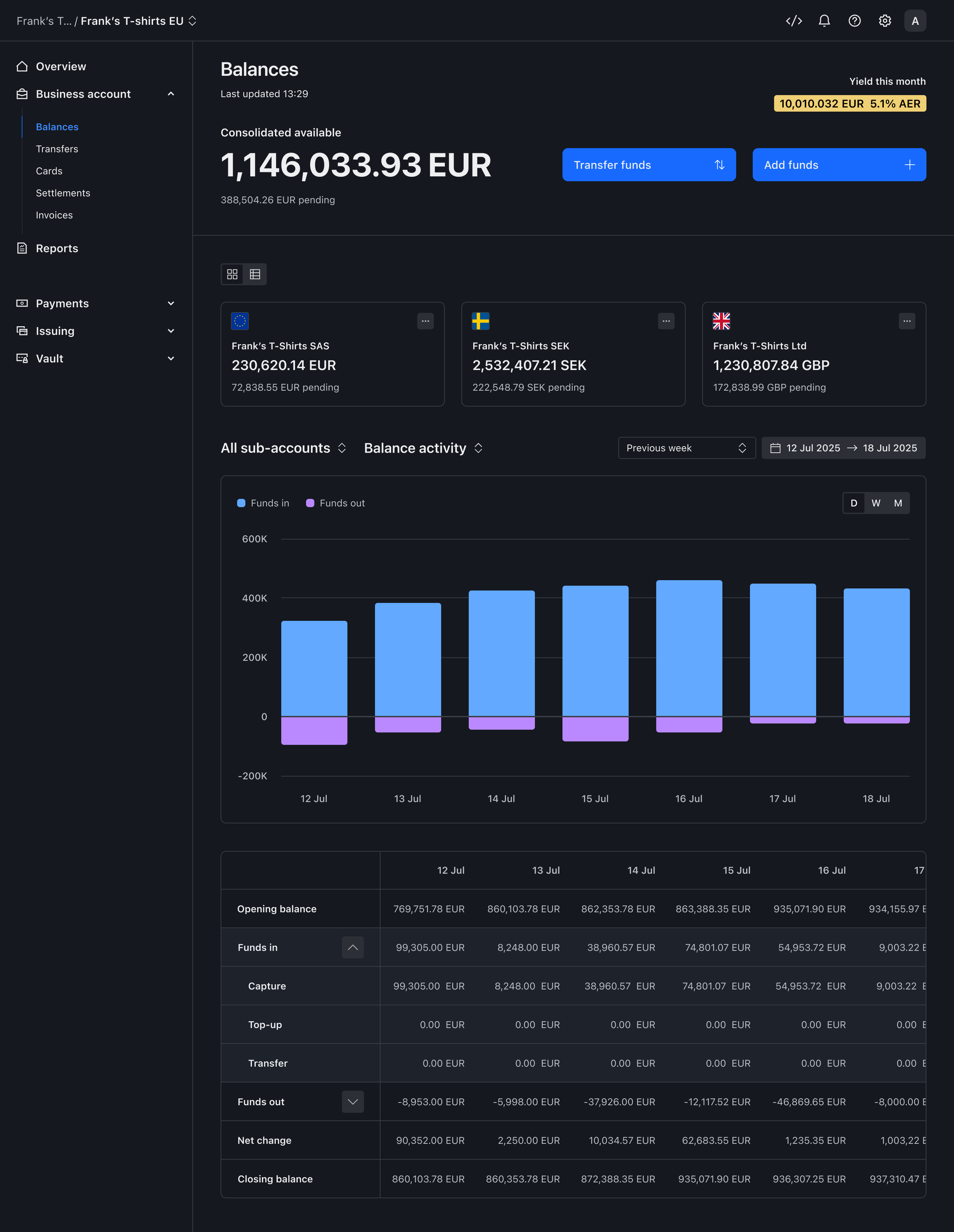Open the account switcher Frank's T-shirts EU

click(x=139, y=21)
